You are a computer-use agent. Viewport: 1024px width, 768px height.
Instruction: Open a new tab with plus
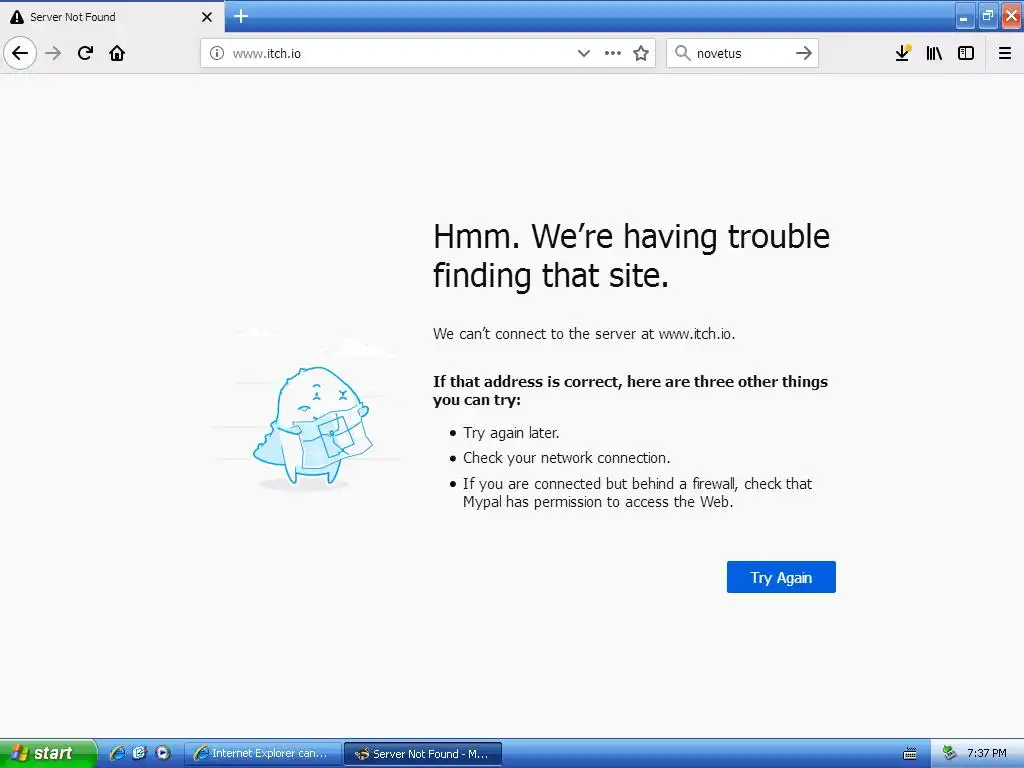(x=241, y=16)
